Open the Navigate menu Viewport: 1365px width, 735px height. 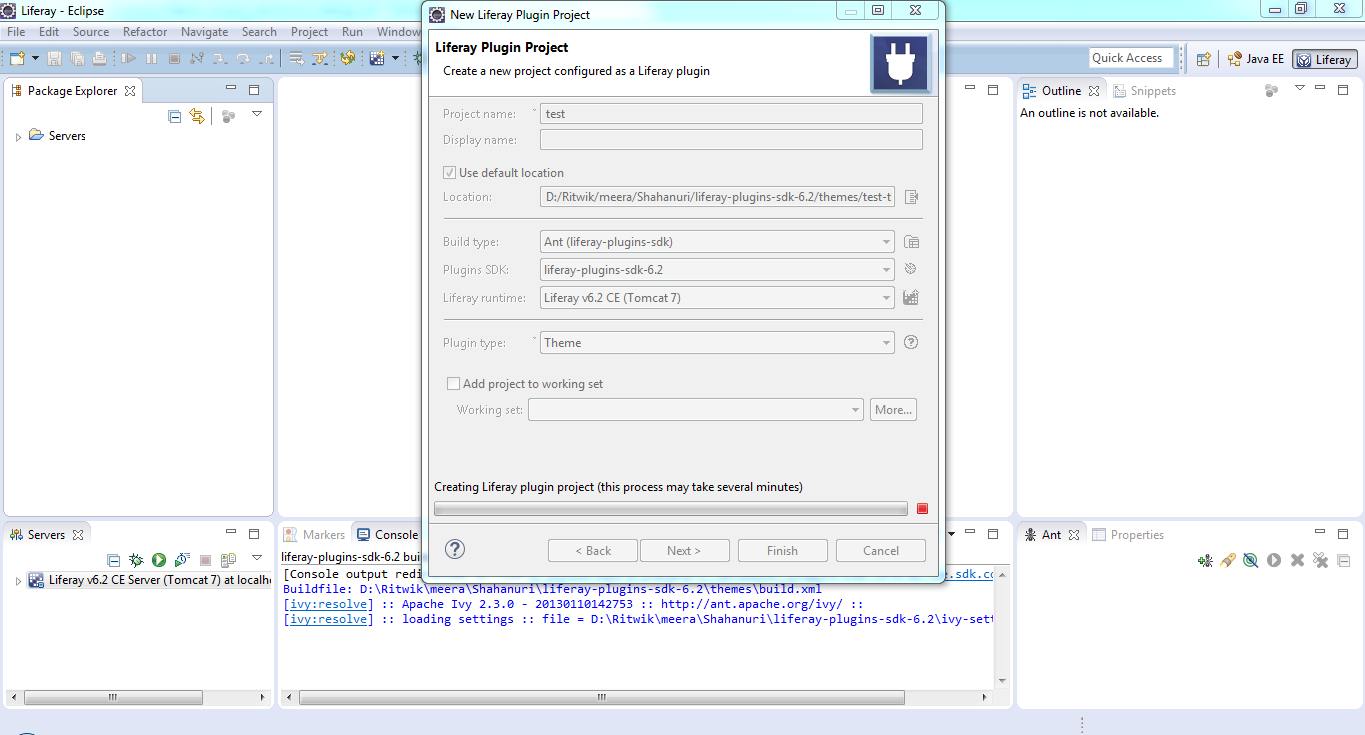205,32
